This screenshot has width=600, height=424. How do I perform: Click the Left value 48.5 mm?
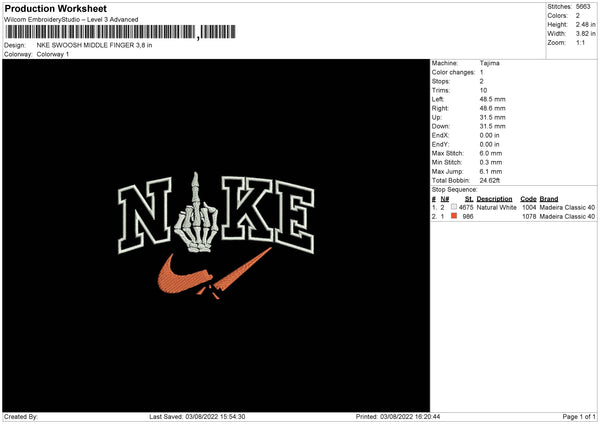492,99
